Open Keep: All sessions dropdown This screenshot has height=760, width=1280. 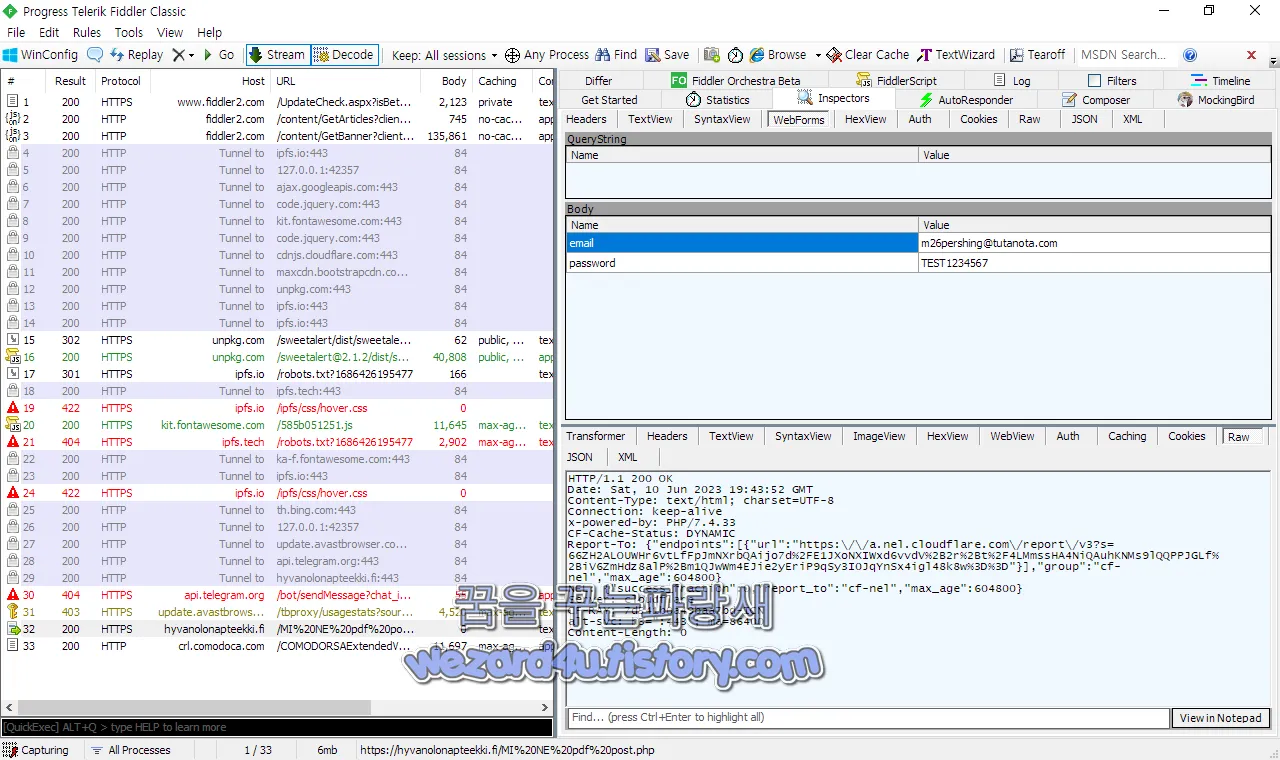[444, 55]
